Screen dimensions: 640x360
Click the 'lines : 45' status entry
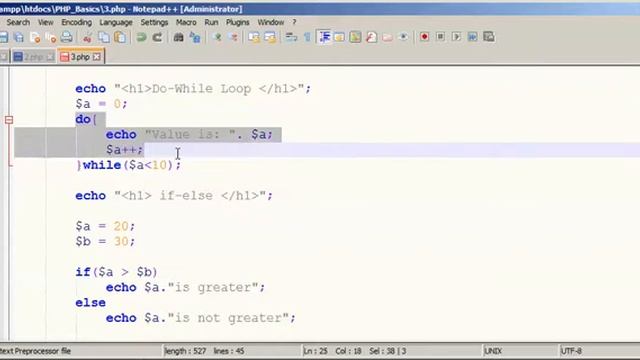click(229, 351)
